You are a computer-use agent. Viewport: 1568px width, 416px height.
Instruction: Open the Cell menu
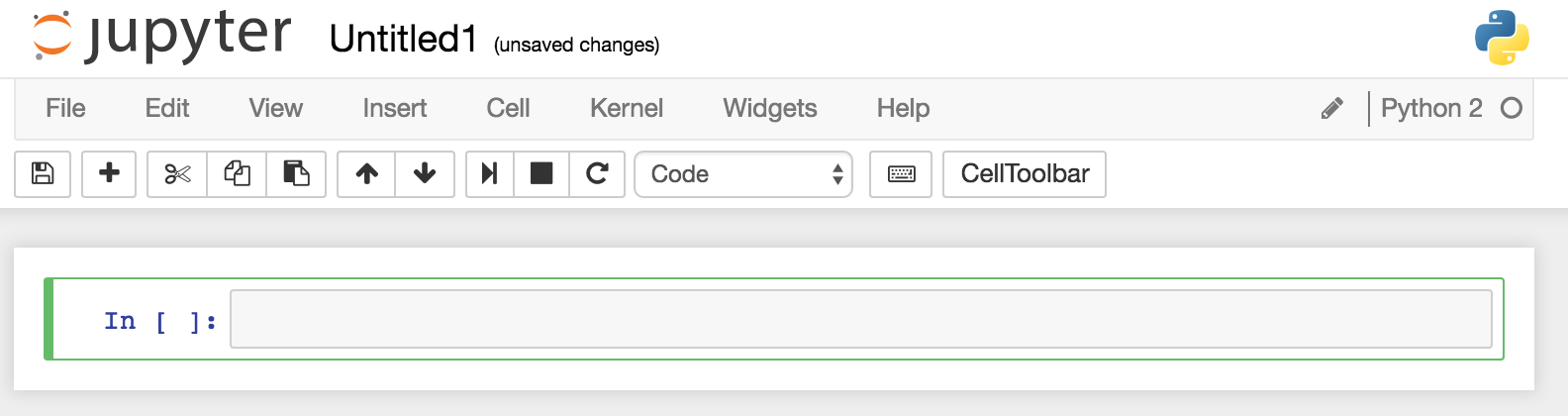tap(508, 108)
